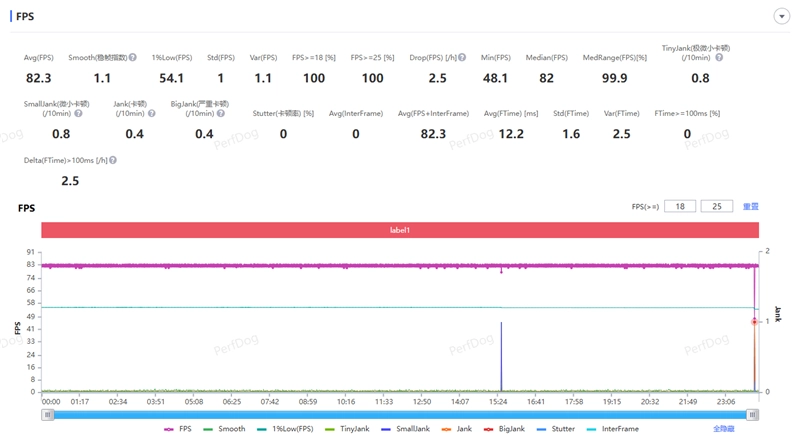Show help for TinyJank metric
800x434 pixels.
[719, 58]
